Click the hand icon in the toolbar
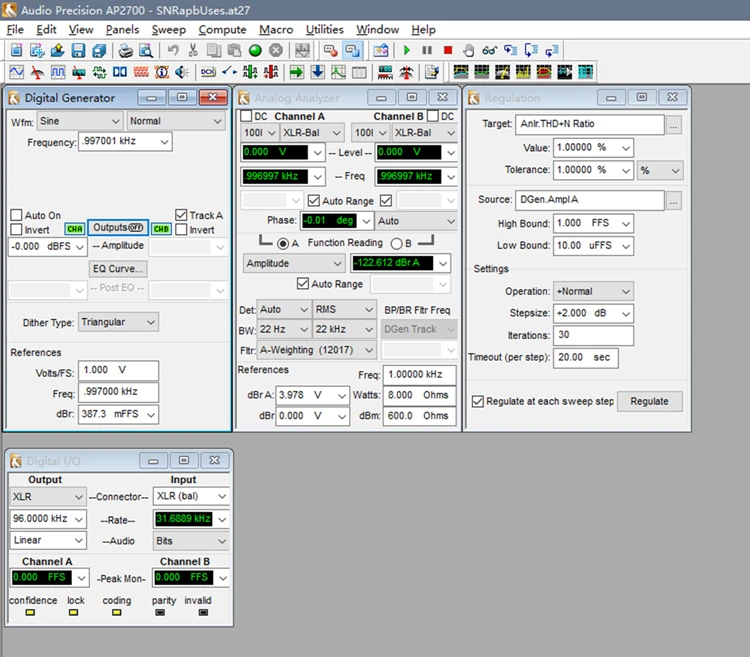Screen dimensions: 750x657 click(x=469, y=50)
